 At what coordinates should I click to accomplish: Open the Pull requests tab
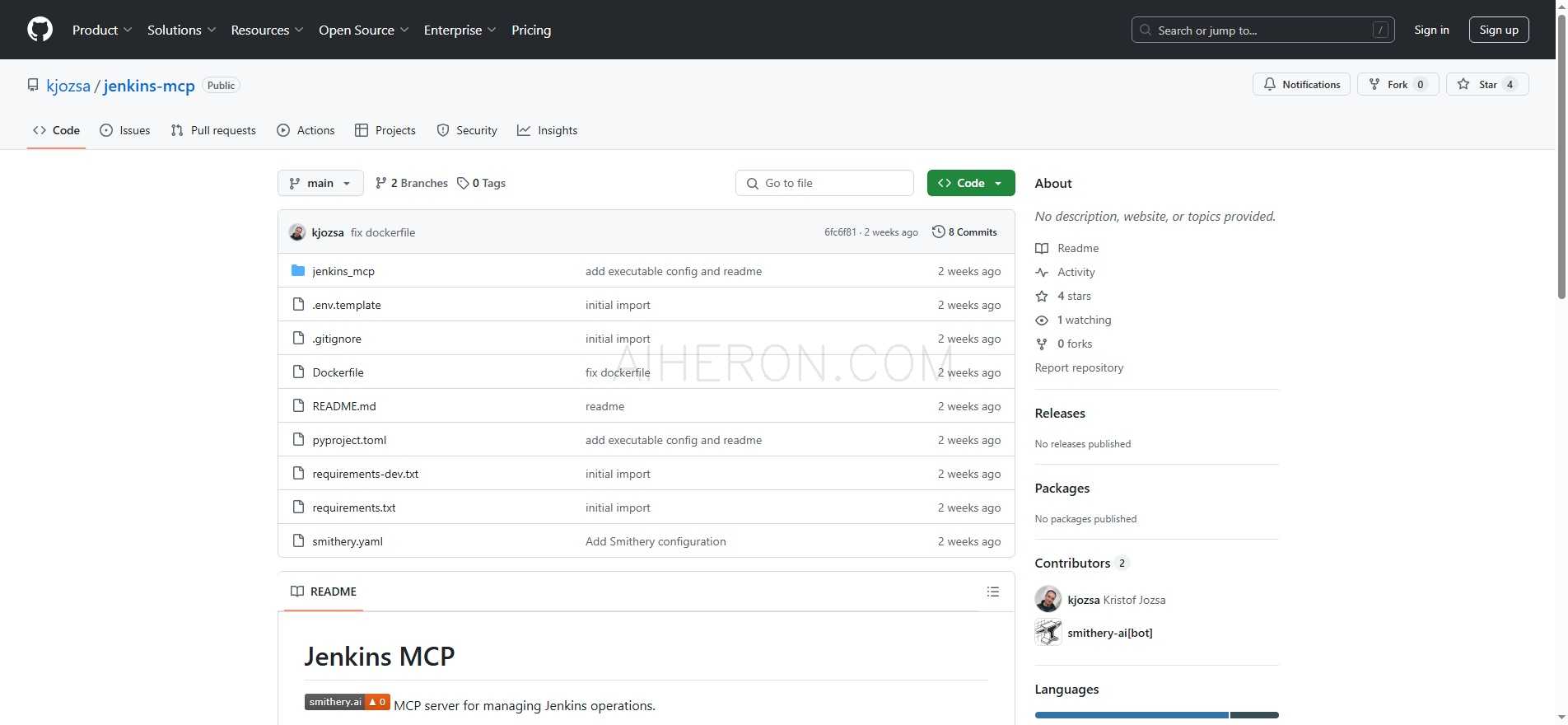[213, 130]
